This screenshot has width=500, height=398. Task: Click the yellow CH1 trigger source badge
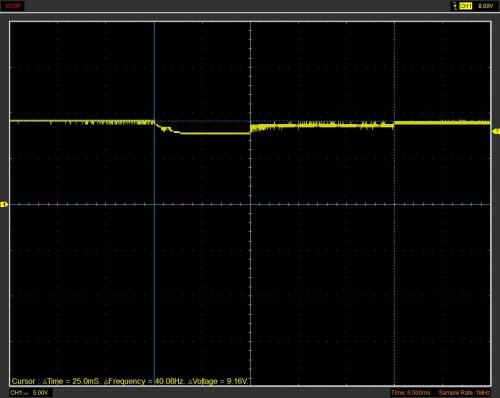(465, 6)
